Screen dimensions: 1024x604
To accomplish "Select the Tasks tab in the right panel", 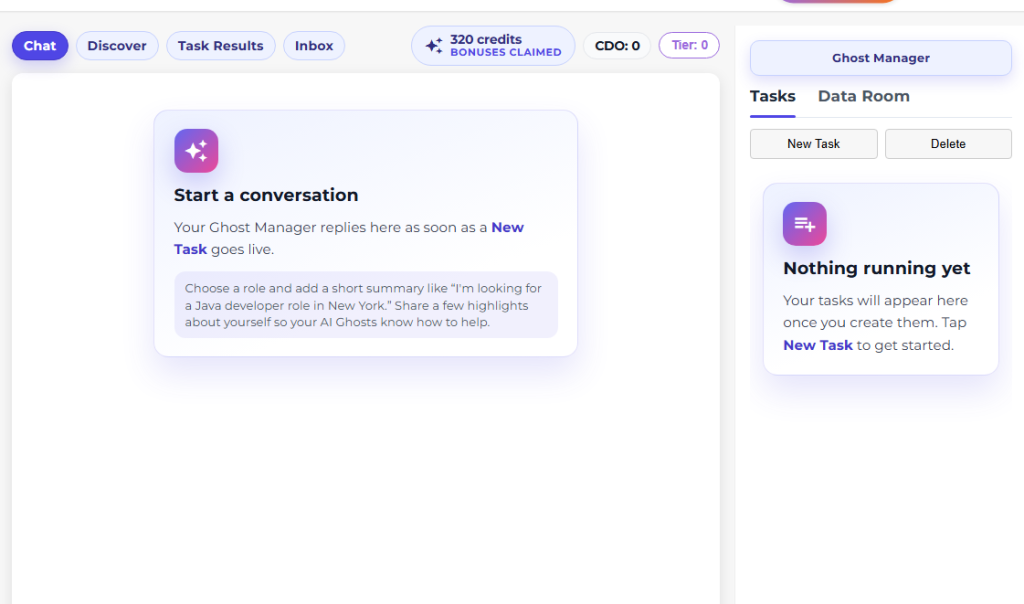I will point(772,97).
